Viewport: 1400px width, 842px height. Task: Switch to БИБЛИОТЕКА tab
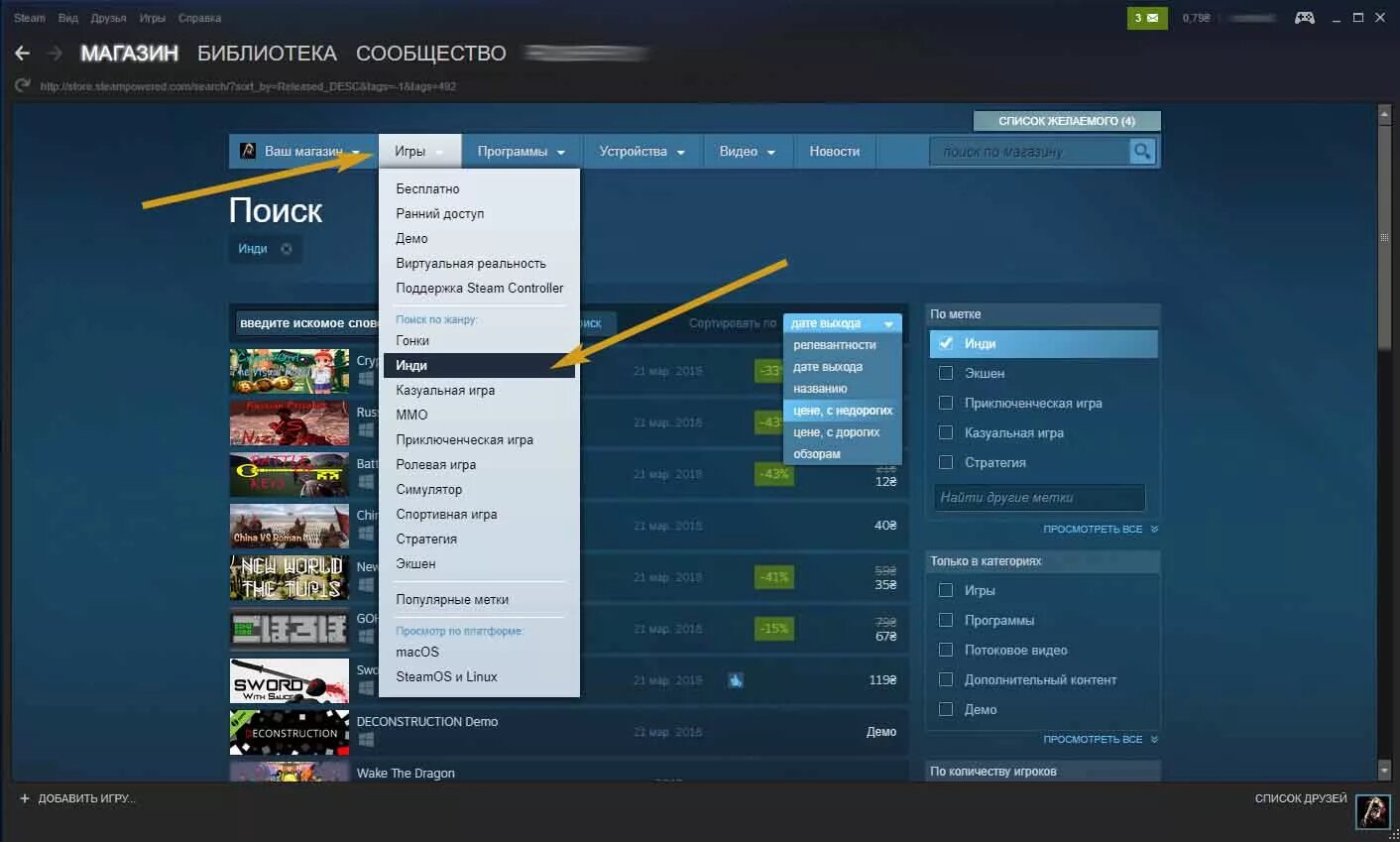pyautogui.click(x=267, y=54)
